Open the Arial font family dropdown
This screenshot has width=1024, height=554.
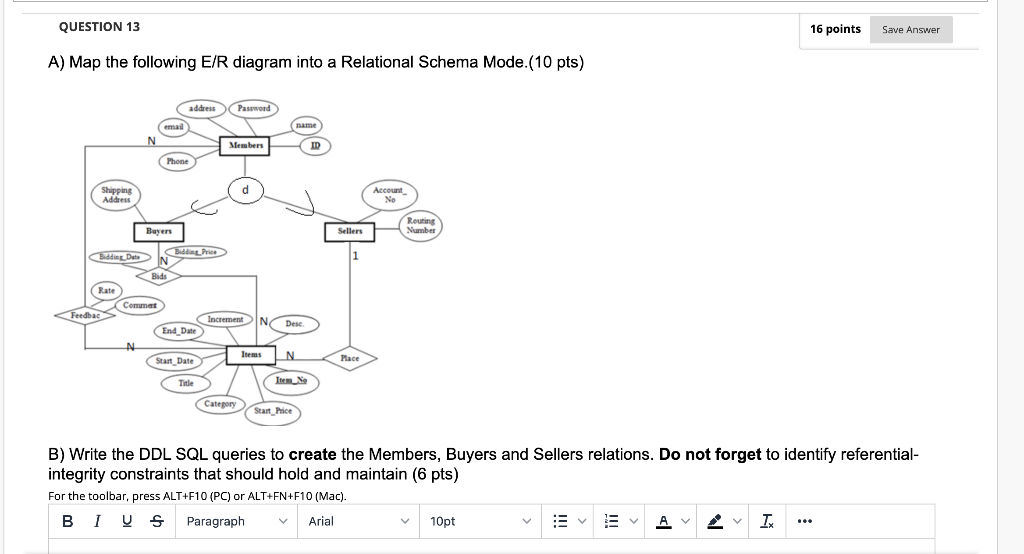pyautogui.click(x=359, y=521)
